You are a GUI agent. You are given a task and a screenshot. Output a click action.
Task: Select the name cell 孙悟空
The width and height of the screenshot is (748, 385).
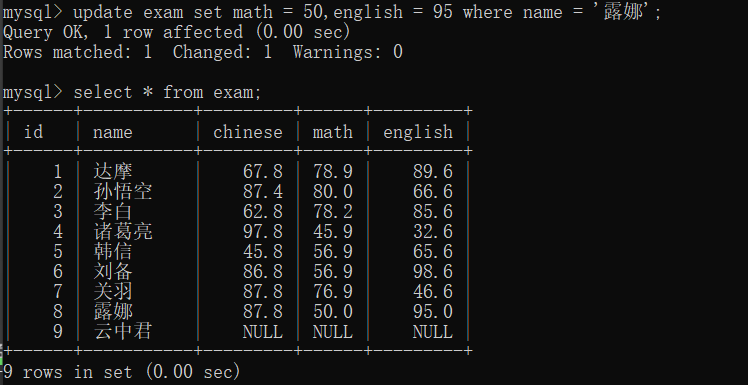tap(123, 191)
